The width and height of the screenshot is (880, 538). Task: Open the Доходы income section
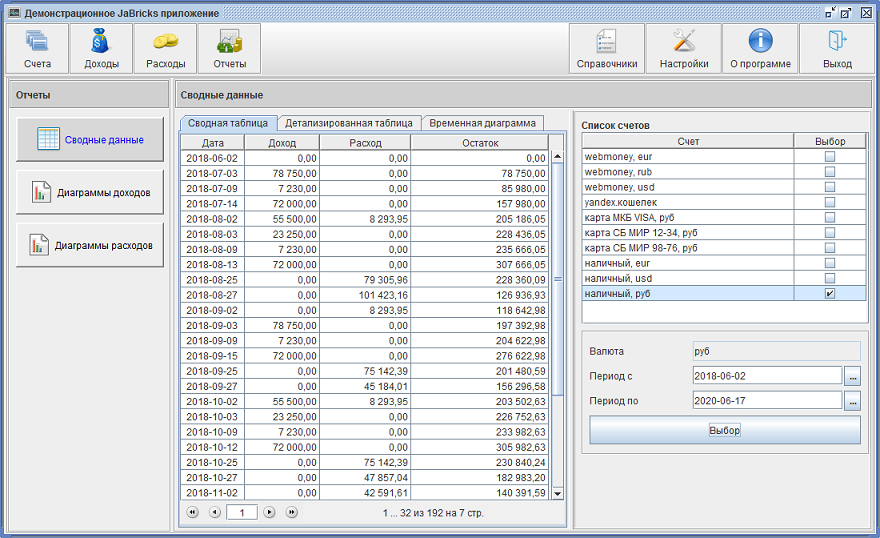pos(101,48)
